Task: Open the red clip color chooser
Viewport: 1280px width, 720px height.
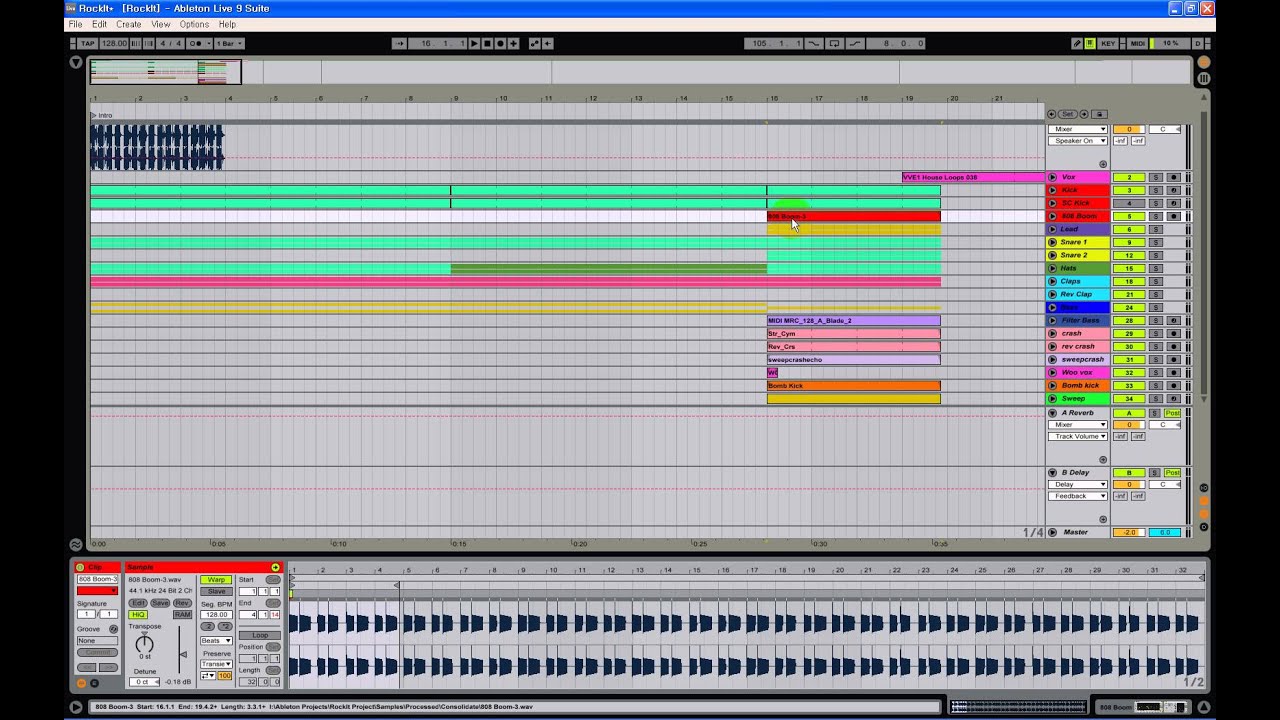Action: tap(97, 591)
